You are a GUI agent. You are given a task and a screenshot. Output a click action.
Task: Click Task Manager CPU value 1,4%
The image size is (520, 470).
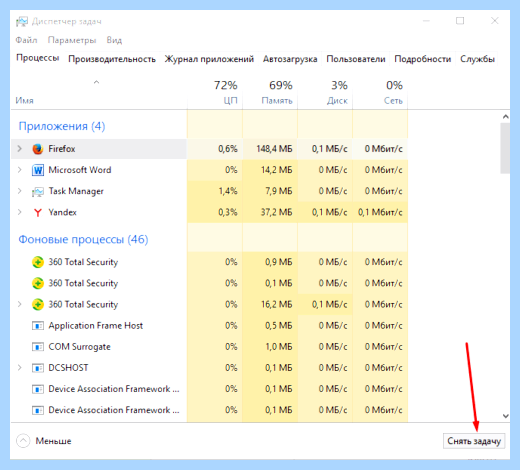click(228, 191)
